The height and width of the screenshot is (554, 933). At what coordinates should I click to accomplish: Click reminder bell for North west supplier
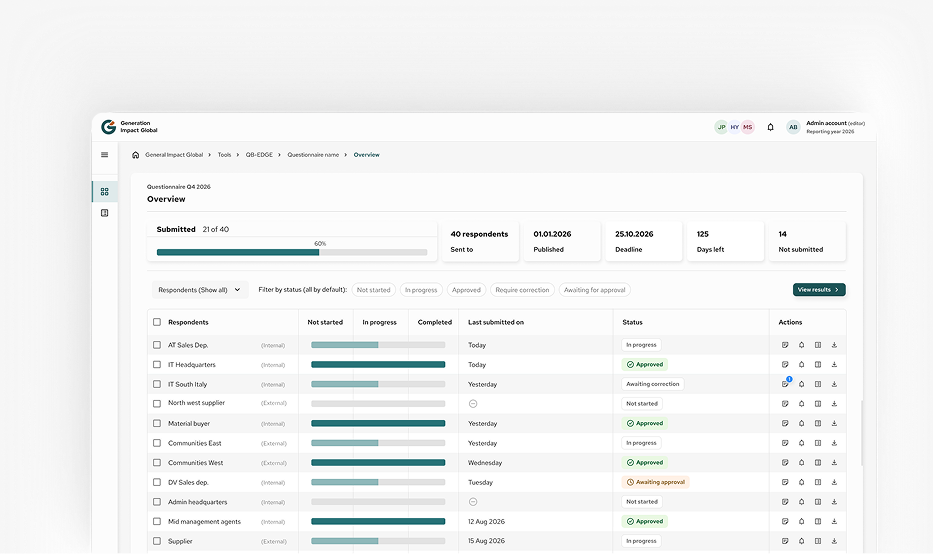pos(801,404)
